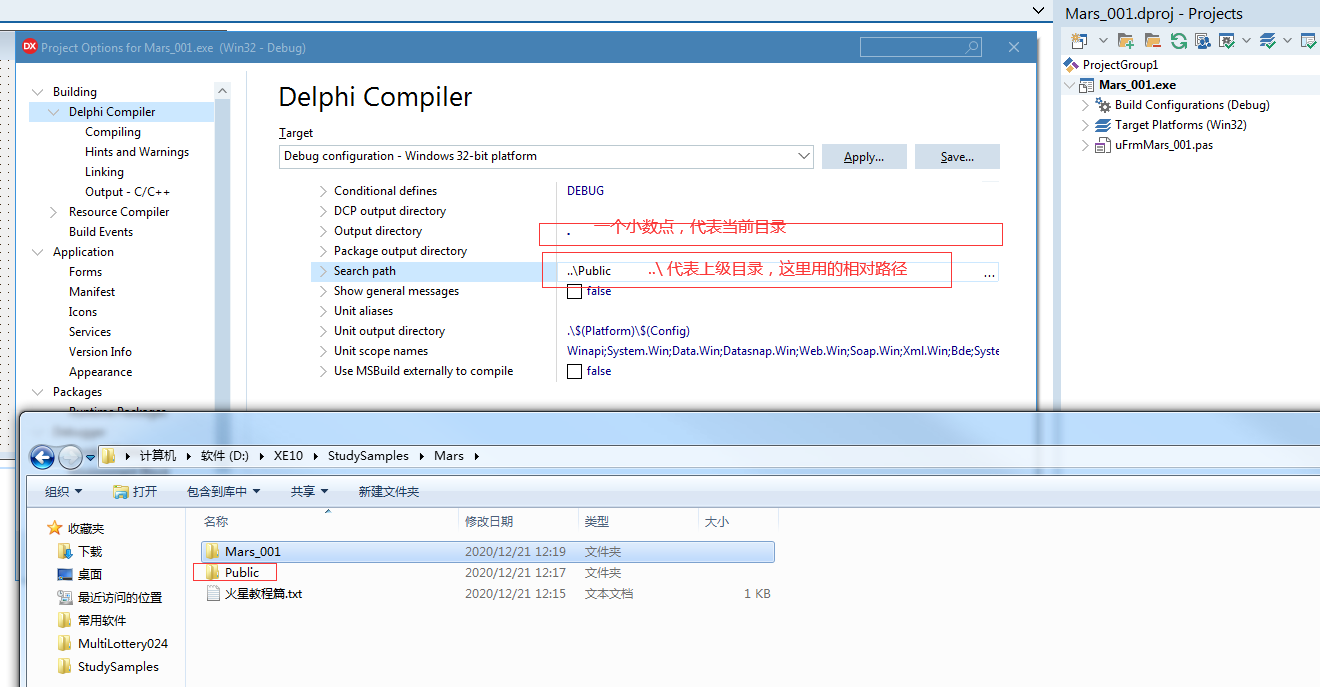
Task: Click the ProjectGroup1 diamond icon
Action: [x=1071, y=65]
